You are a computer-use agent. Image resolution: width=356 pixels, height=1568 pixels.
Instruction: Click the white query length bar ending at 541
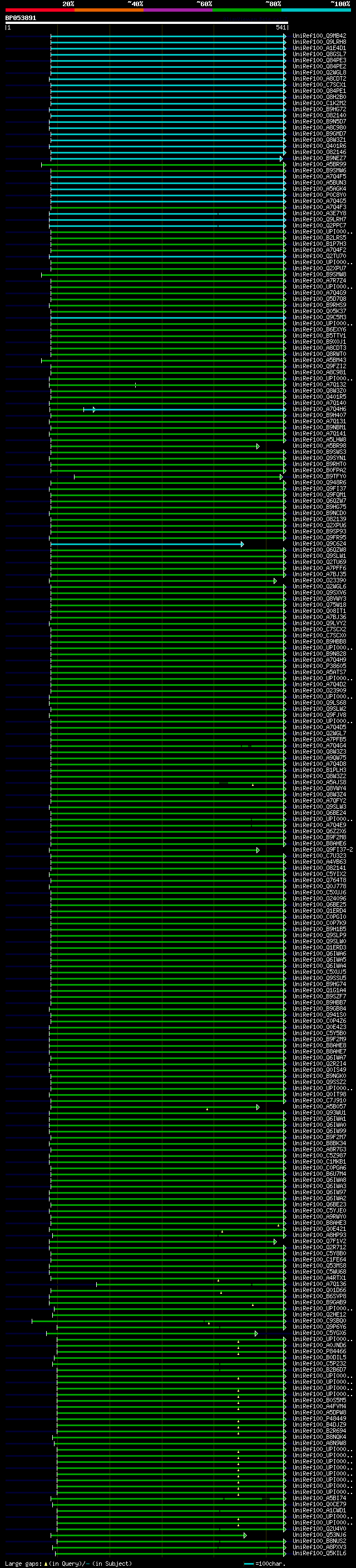(147, 22)
